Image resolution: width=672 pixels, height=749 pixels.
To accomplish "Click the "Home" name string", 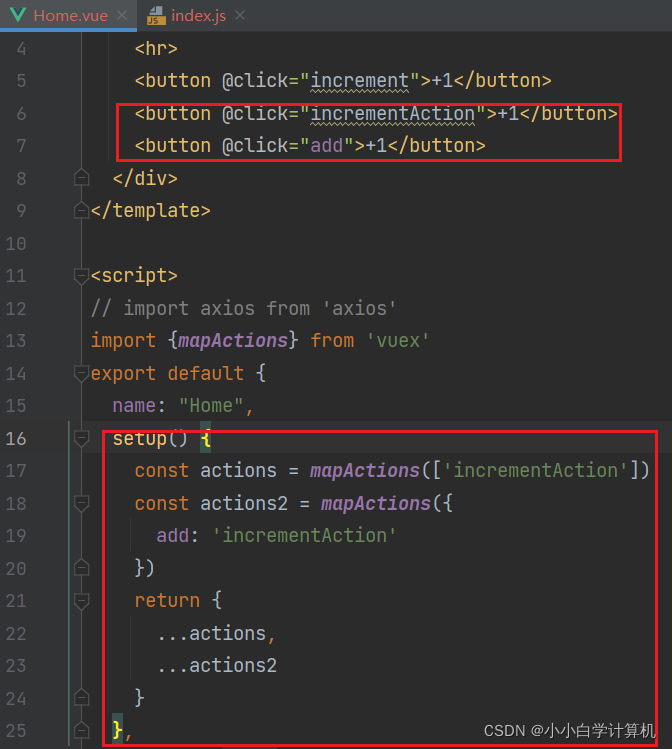I will coord(211,406).
